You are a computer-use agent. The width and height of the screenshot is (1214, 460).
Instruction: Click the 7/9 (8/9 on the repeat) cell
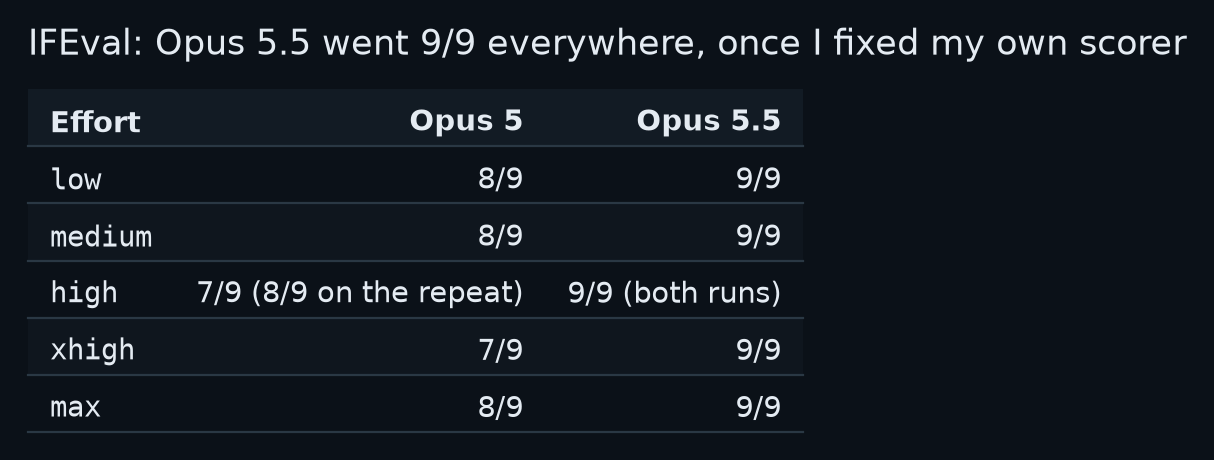click(x=360, y=293)
